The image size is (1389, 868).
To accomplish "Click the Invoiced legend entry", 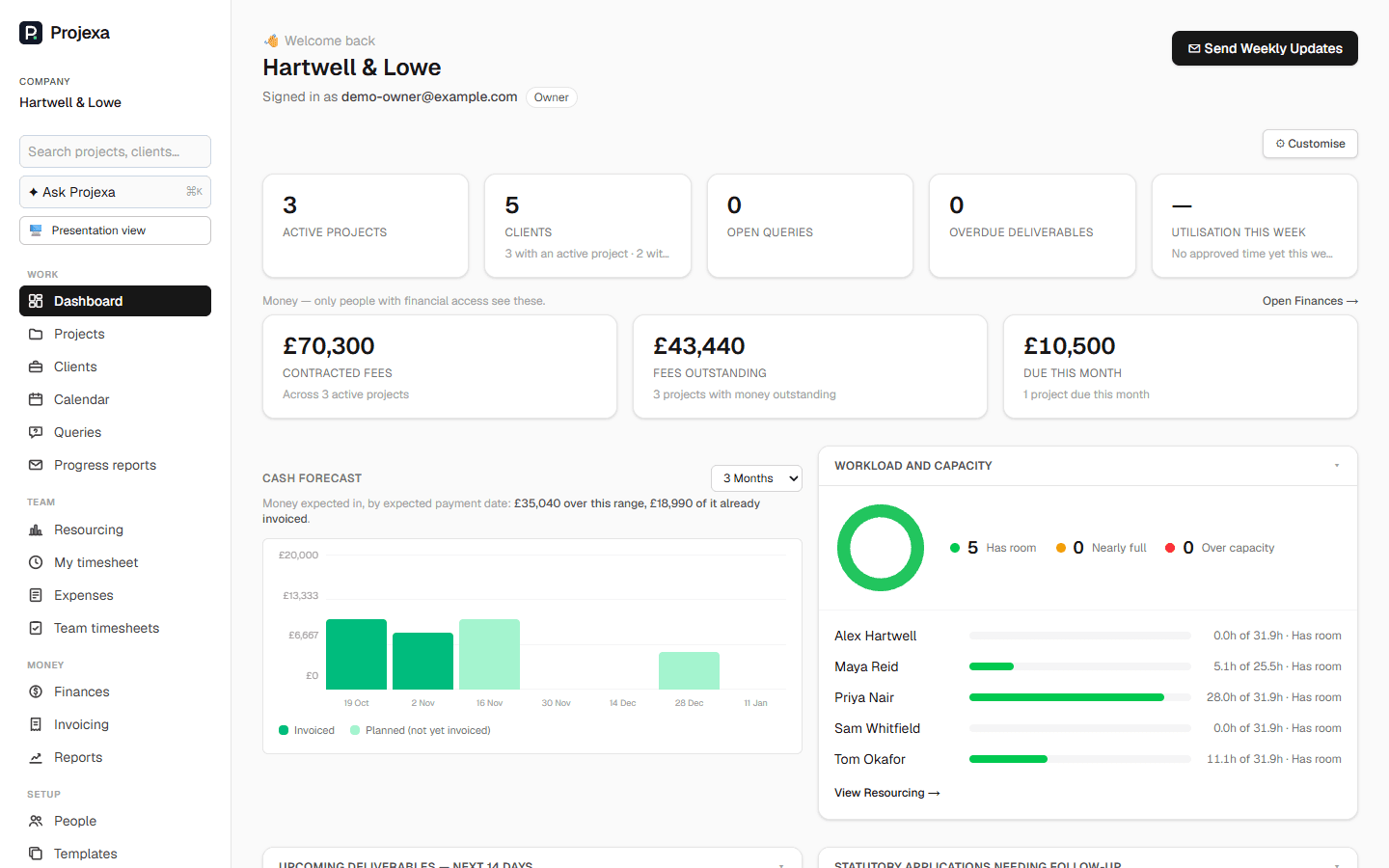I will 307,730.
